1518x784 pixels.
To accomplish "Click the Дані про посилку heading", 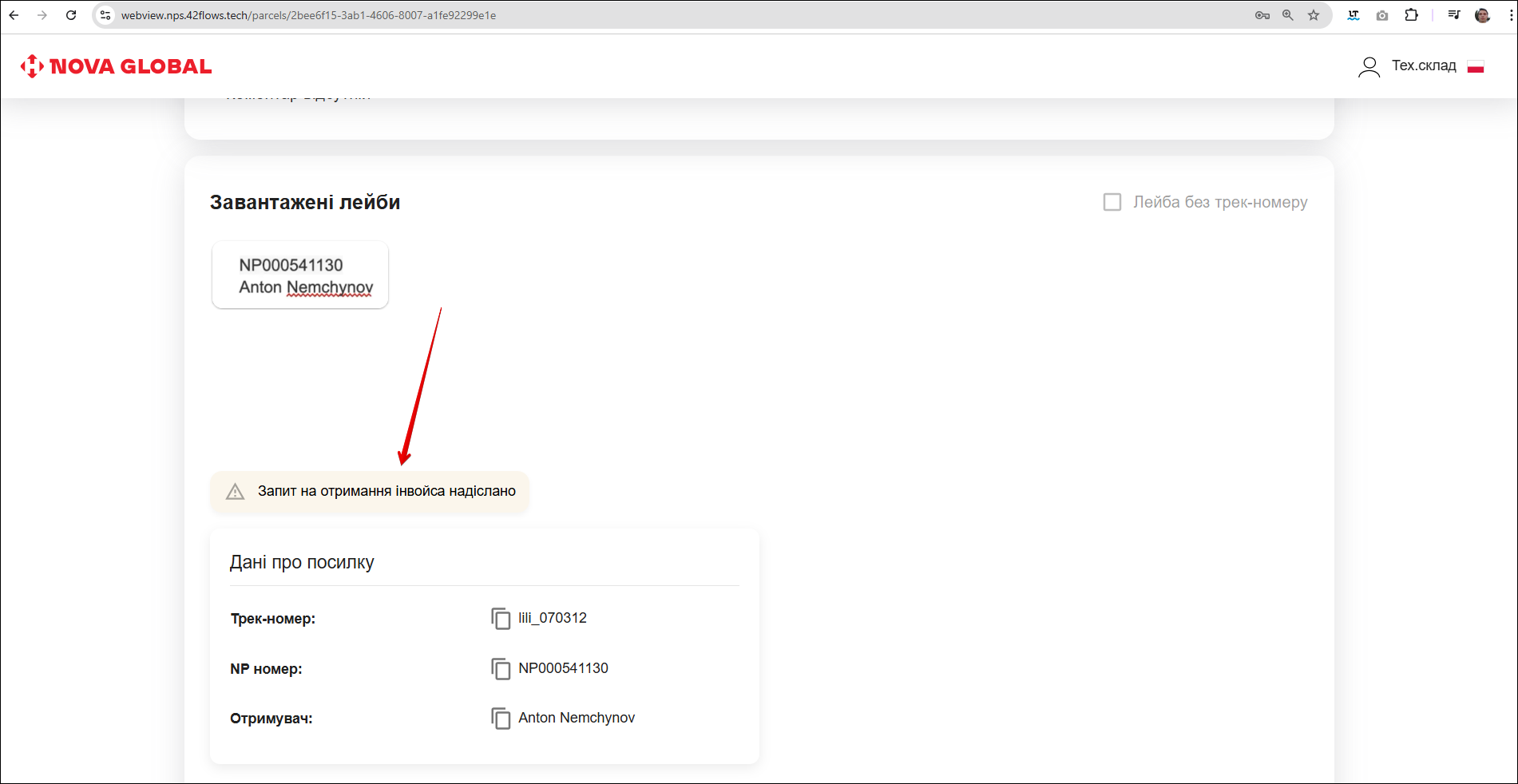I will pyautogui.click(x=302, y=562).
